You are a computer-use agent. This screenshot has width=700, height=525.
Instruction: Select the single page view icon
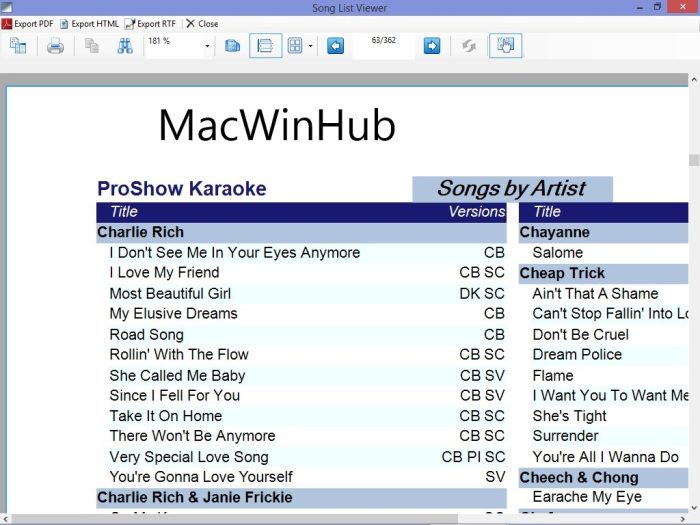(233, 46)
